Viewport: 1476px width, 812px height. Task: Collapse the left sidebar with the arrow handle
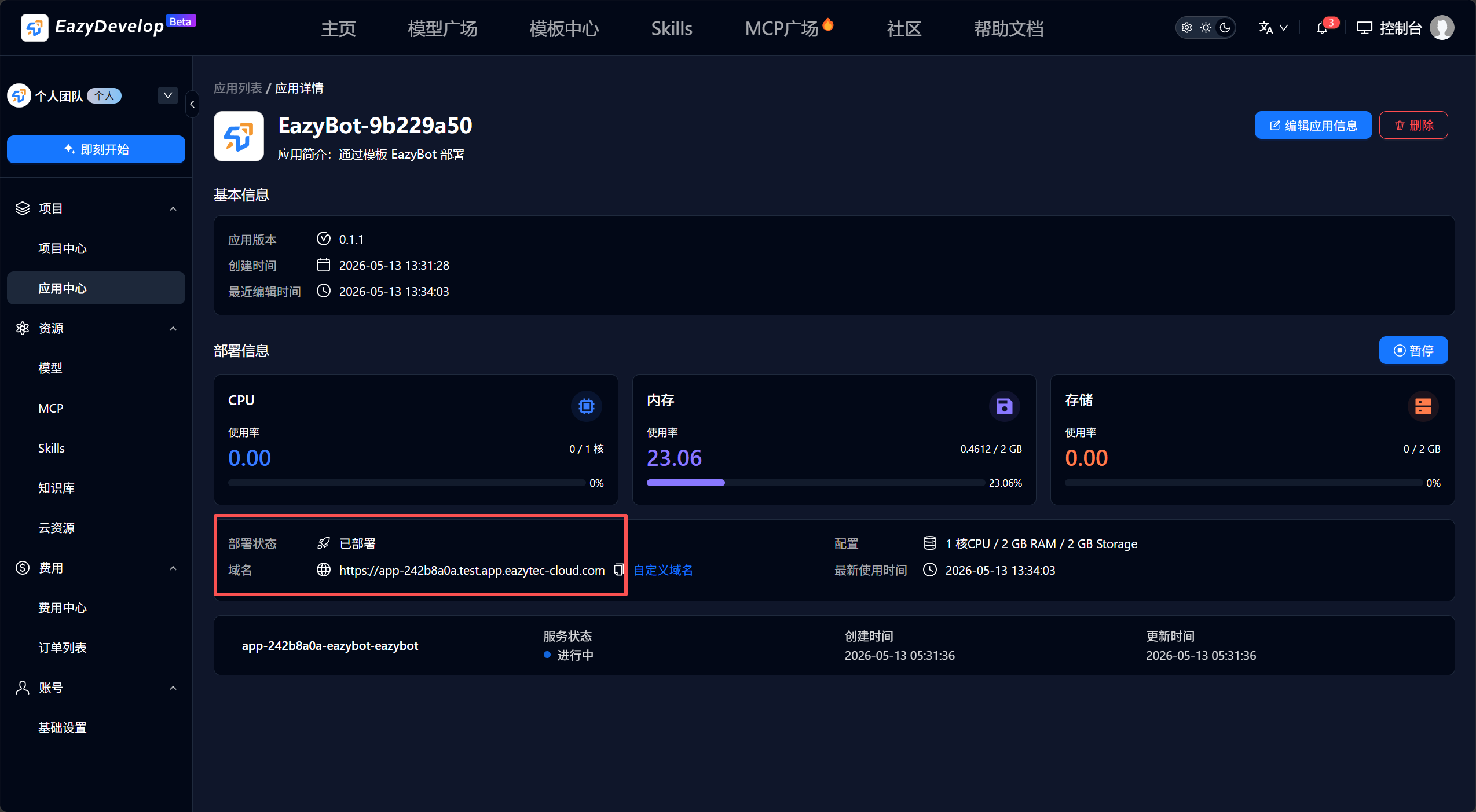click(192, 104)
